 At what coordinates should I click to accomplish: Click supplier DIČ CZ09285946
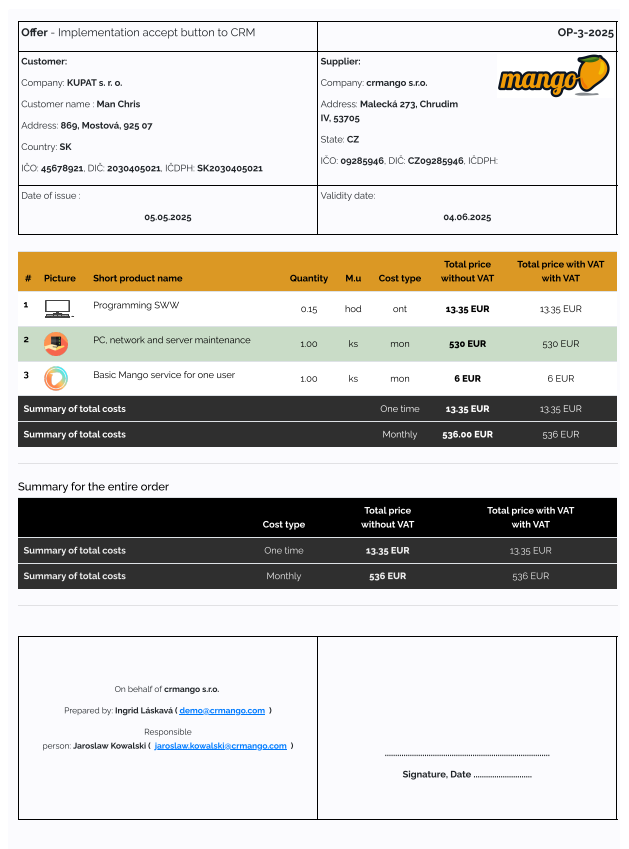(436, 161)
